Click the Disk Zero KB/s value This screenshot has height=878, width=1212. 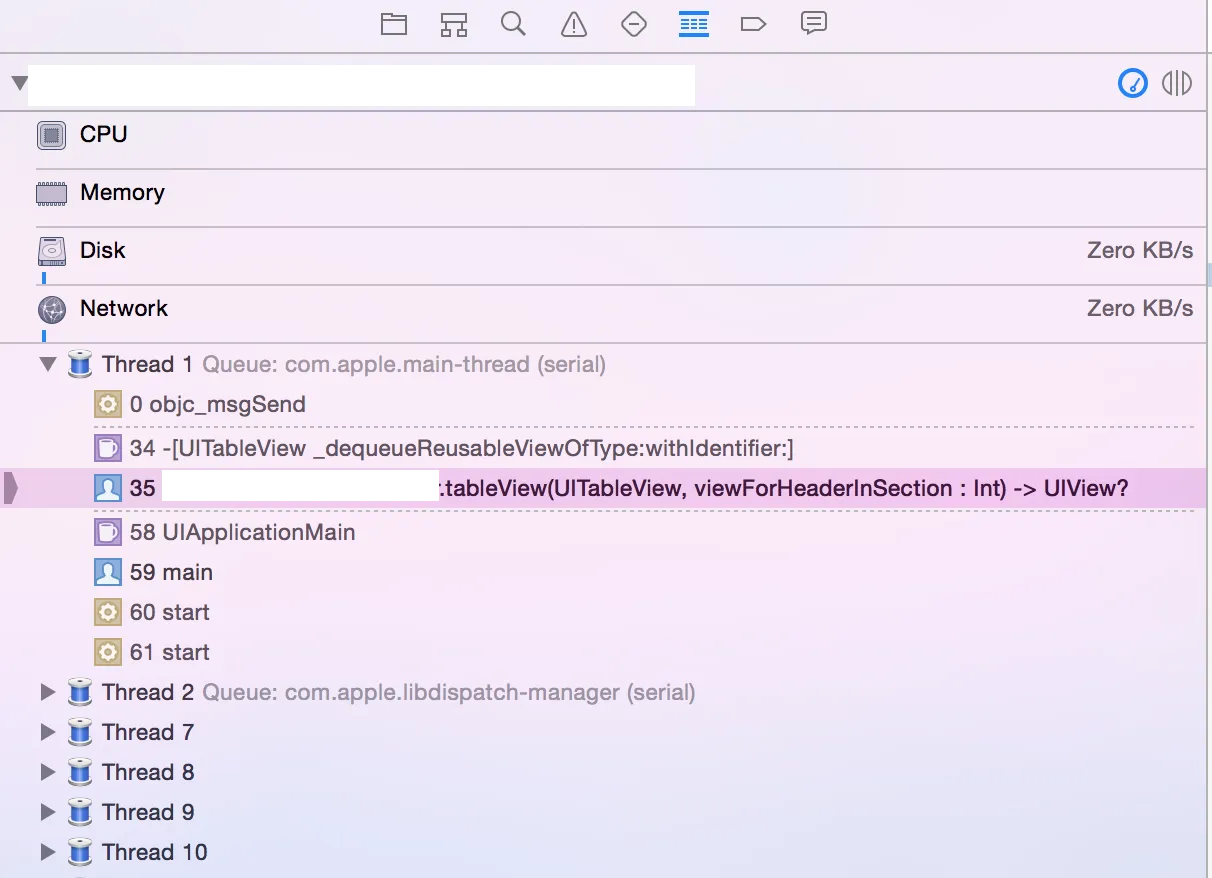tap(1140, 251)
